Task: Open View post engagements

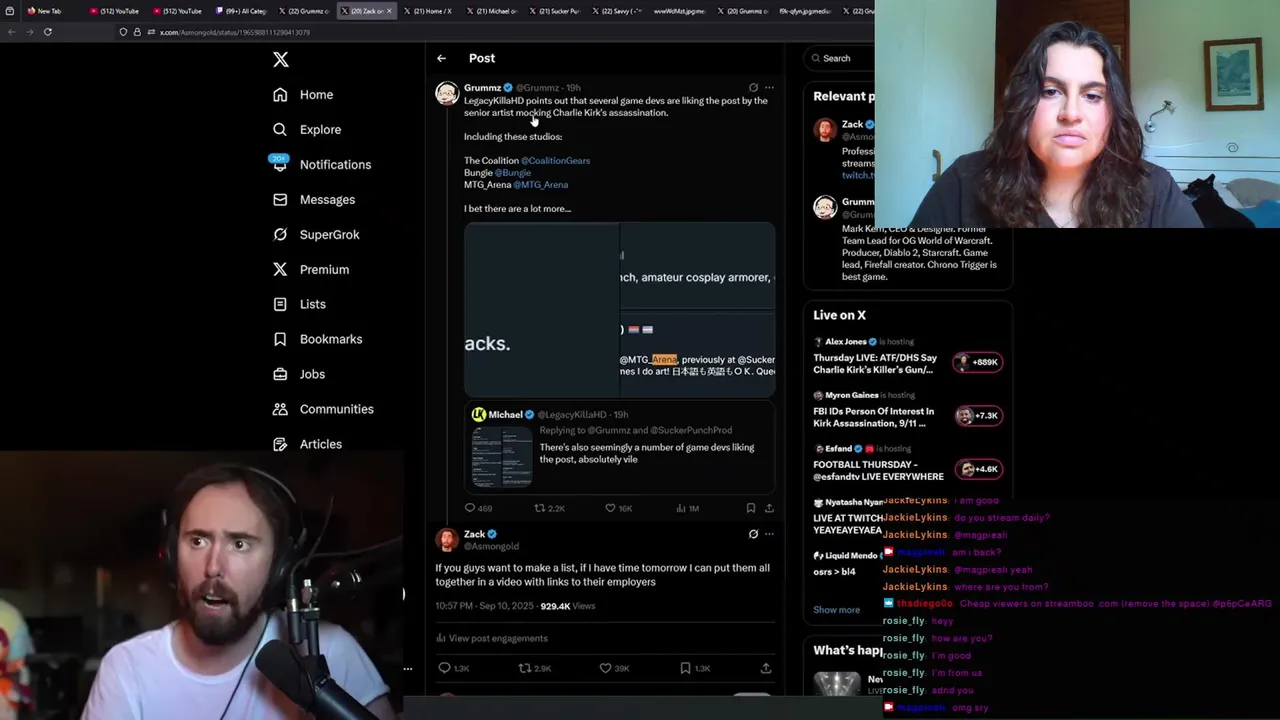Action: point(492,638)
